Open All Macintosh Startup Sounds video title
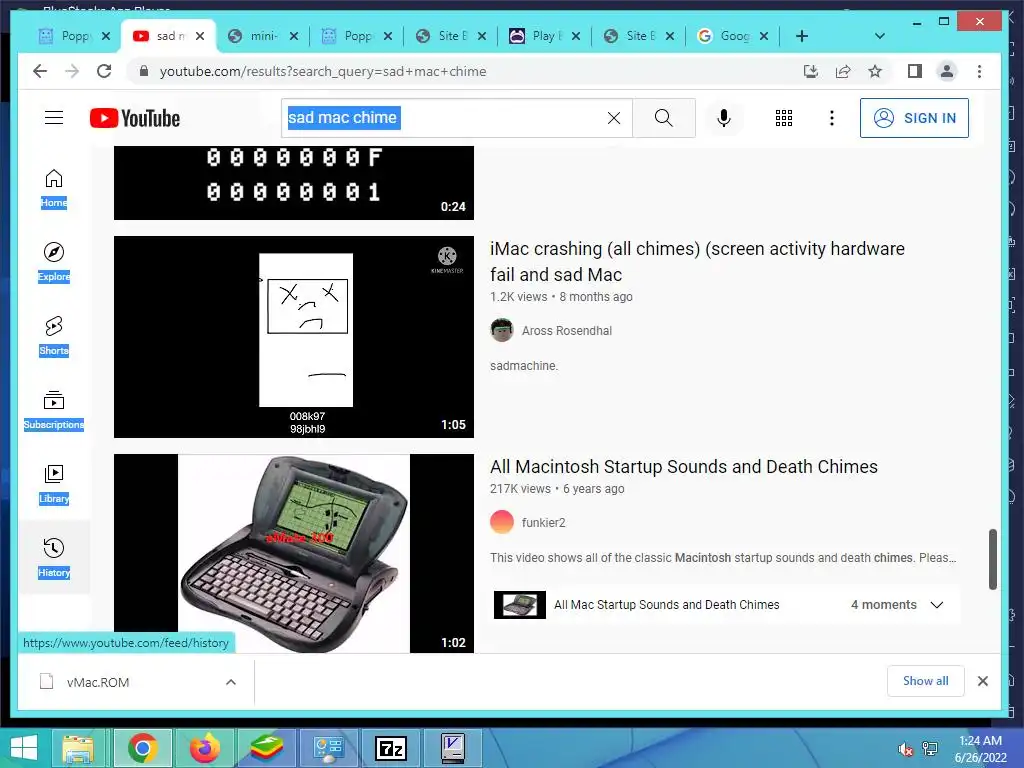 (684, 467)
